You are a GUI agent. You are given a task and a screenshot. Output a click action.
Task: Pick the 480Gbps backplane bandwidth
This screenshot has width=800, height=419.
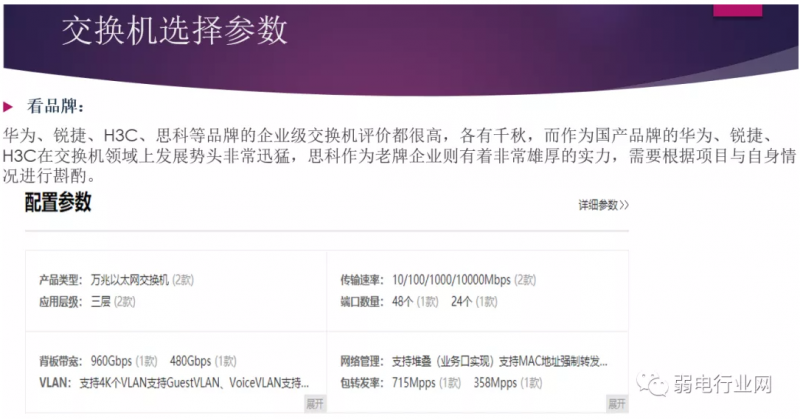pyautogui.click(x=190, y=361)
